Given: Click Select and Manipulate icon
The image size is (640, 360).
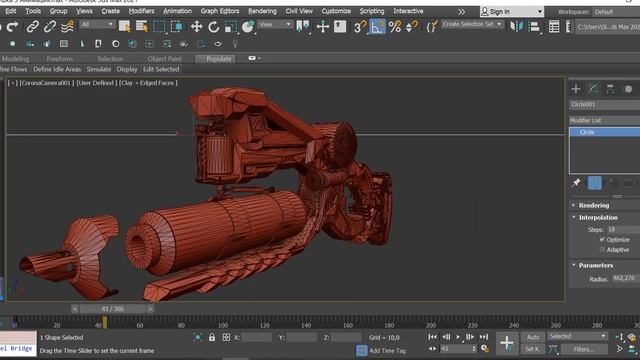Looking at the screenshot, I should coord(323,27).
